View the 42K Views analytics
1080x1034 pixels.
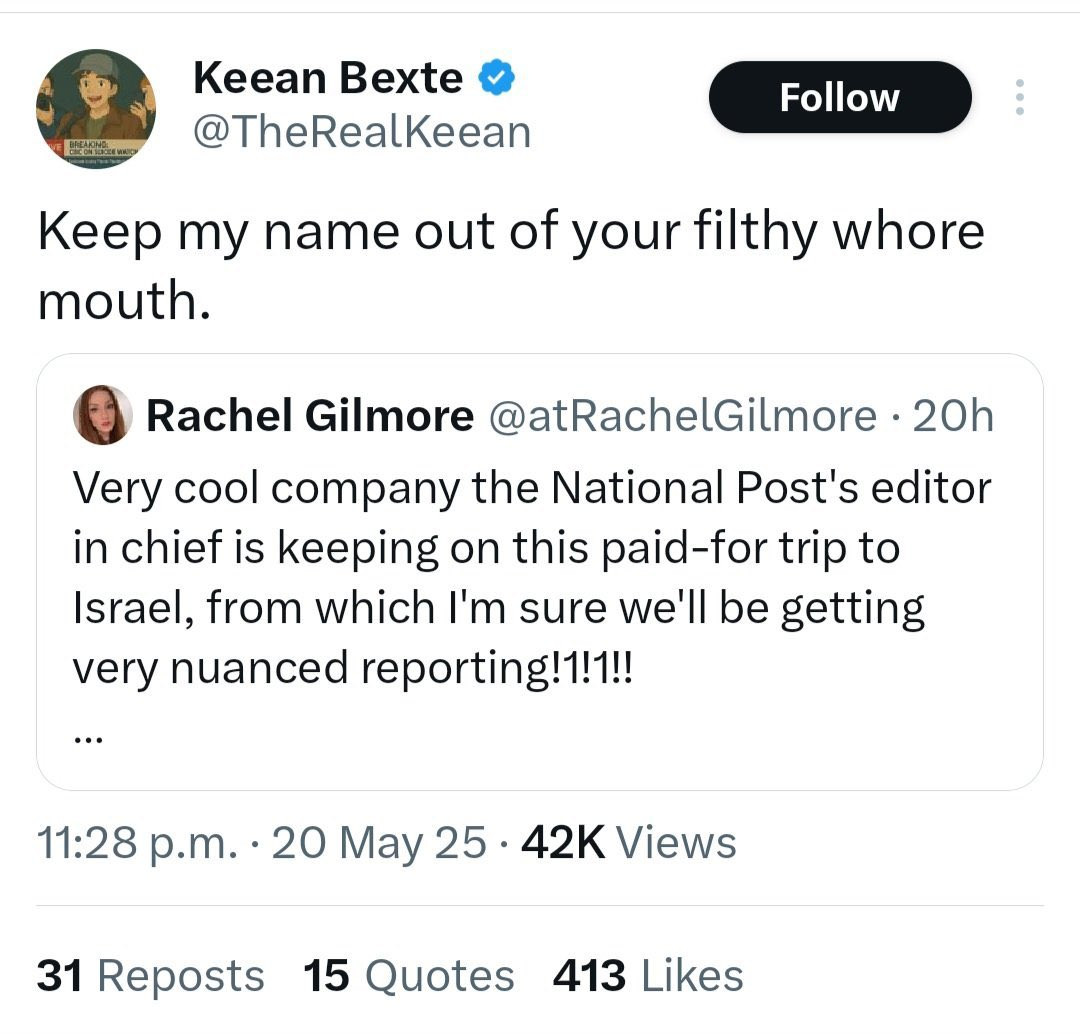629,842
